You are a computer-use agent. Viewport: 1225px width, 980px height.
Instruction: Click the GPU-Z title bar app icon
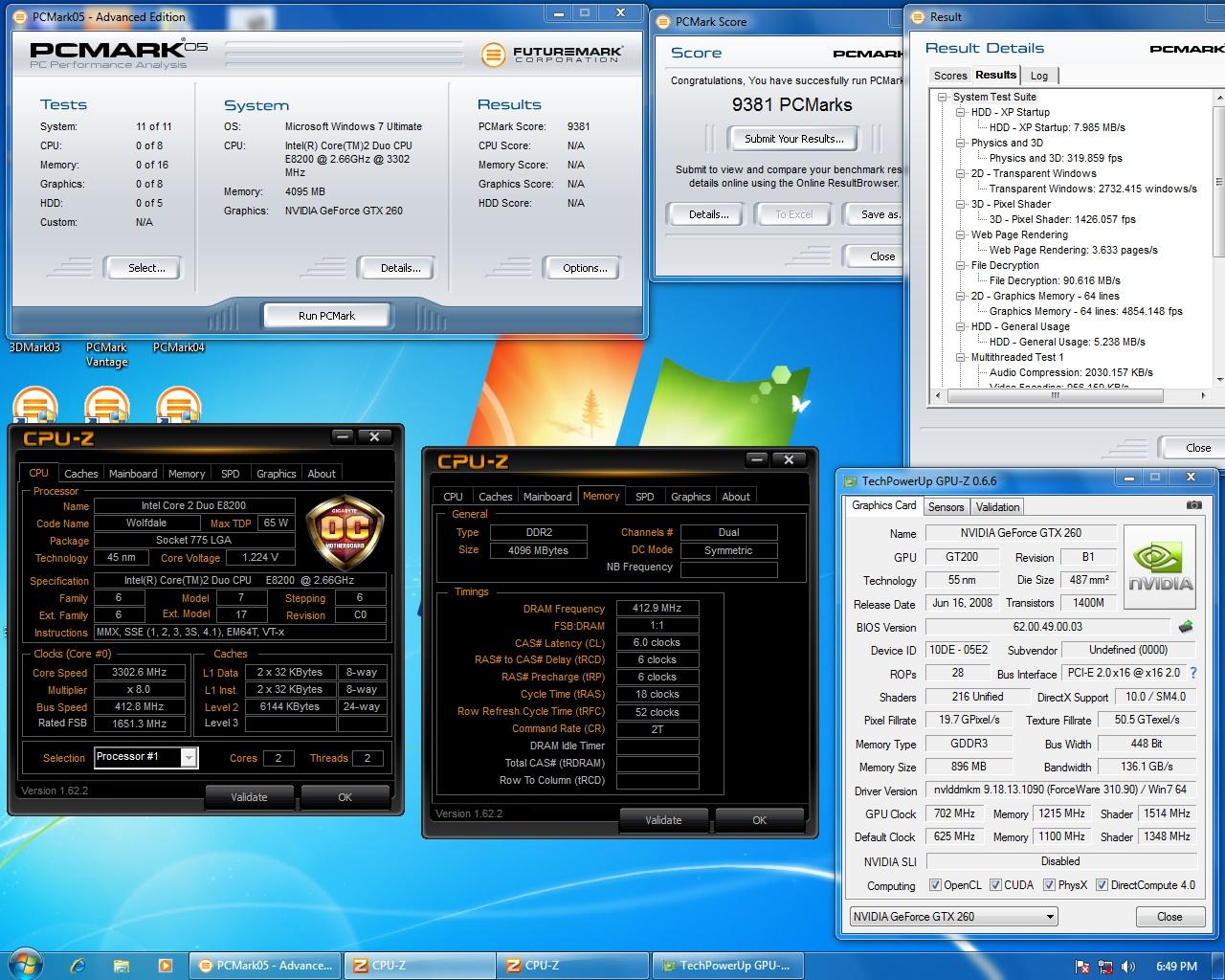[x=850, y=481]
